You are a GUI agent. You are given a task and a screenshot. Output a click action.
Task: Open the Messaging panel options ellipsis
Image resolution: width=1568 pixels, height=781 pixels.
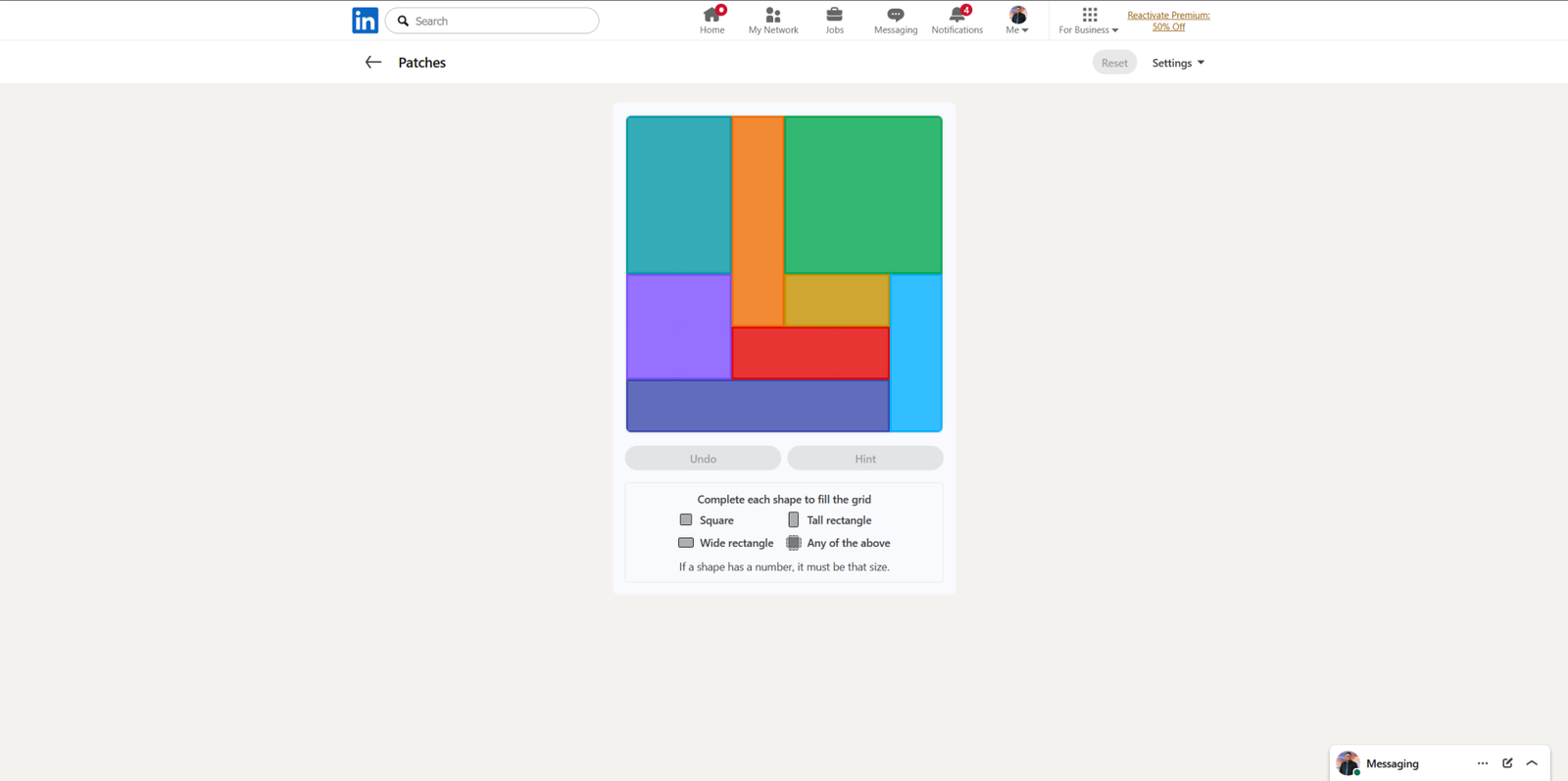tap(1482, 763)
